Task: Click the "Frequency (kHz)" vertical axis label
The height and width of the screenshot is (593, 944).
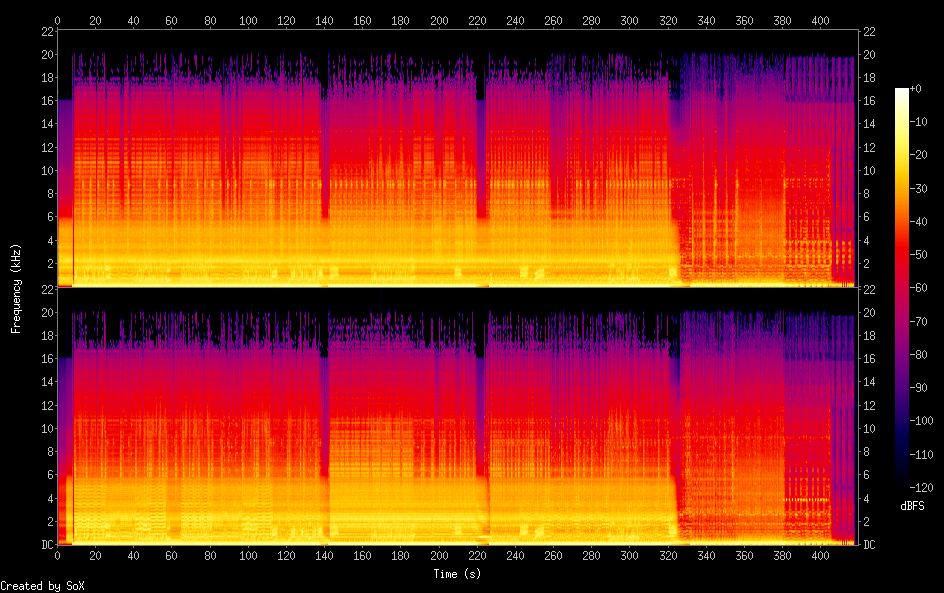Action: [x=16, y=288]
